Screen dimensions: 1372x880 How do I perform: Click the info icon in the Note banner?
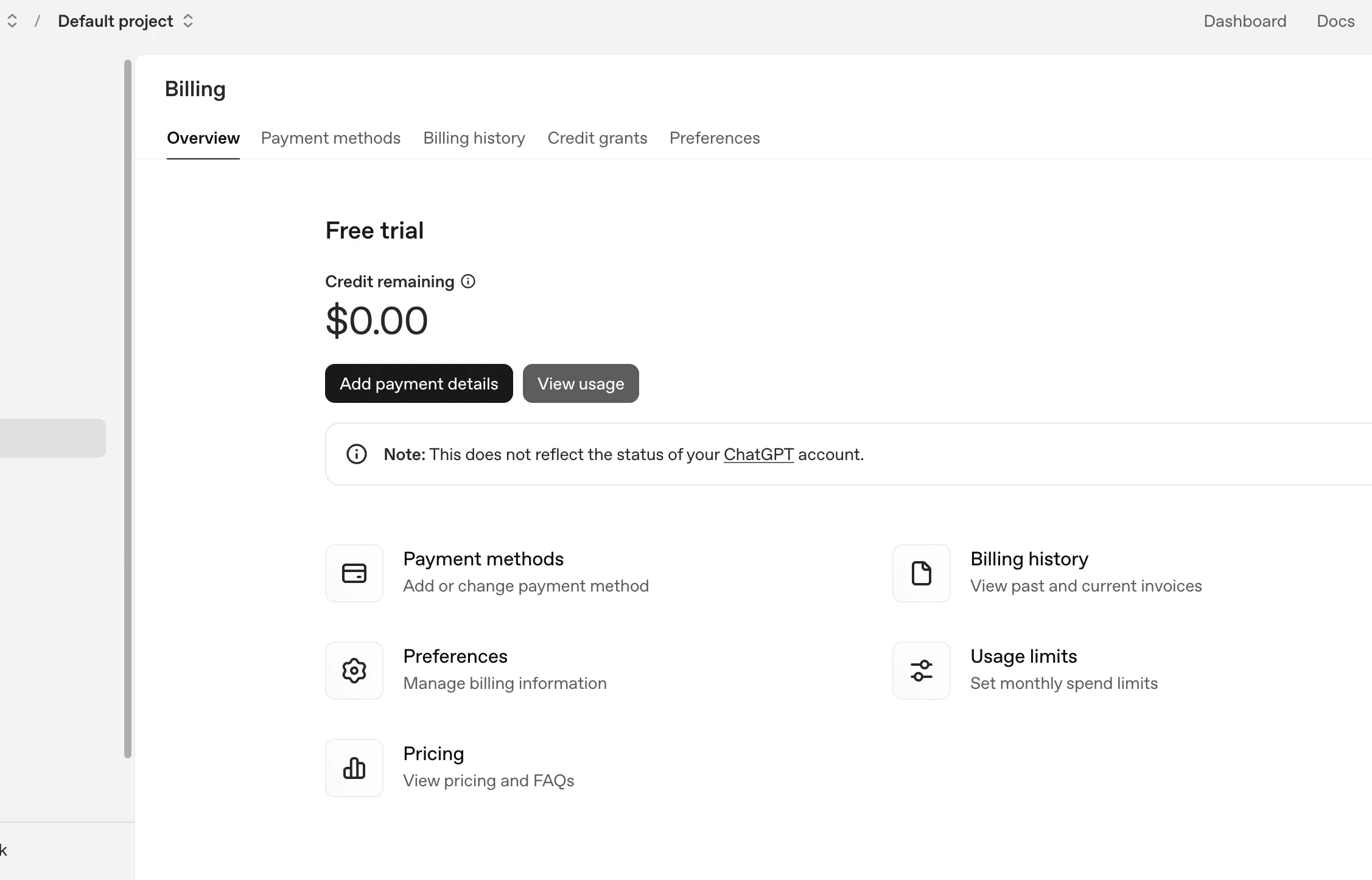coord(357,454)
